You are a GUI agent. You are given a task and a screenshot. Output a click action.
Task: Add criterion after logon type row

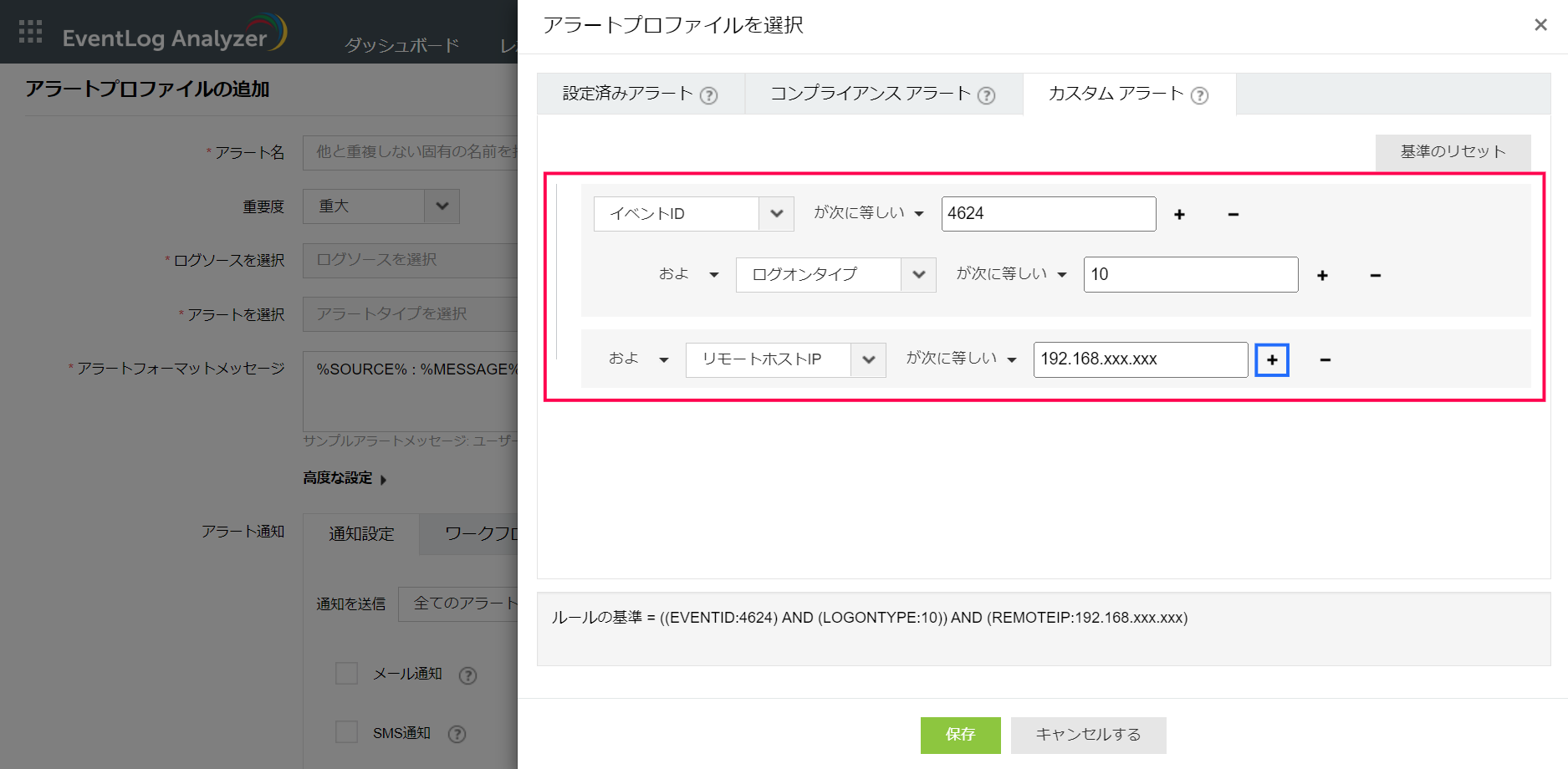point(1322,276)
